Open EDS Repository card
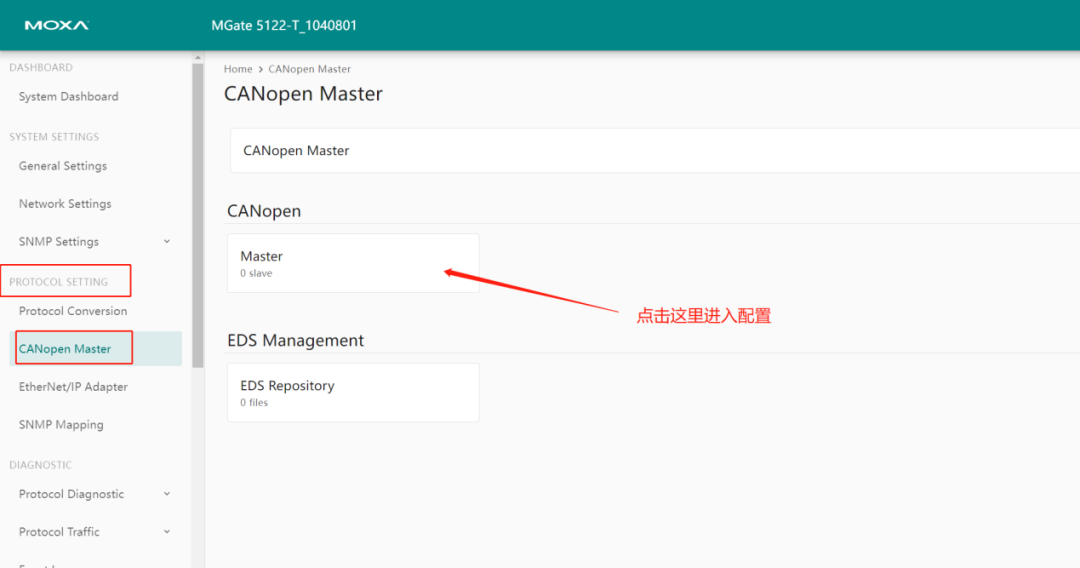The image size is (1080, 568). tap(353, 392)
